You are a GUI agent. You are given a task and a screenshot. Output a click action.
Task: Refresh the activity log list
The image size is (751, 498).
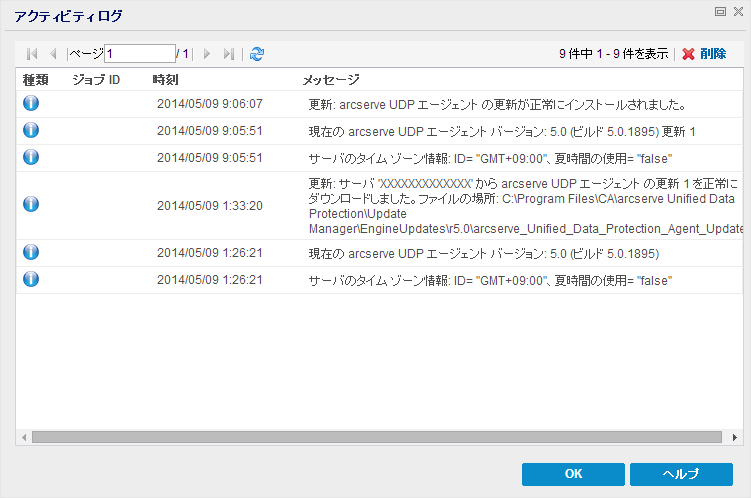pyautogui.click(x=257, y=54)
